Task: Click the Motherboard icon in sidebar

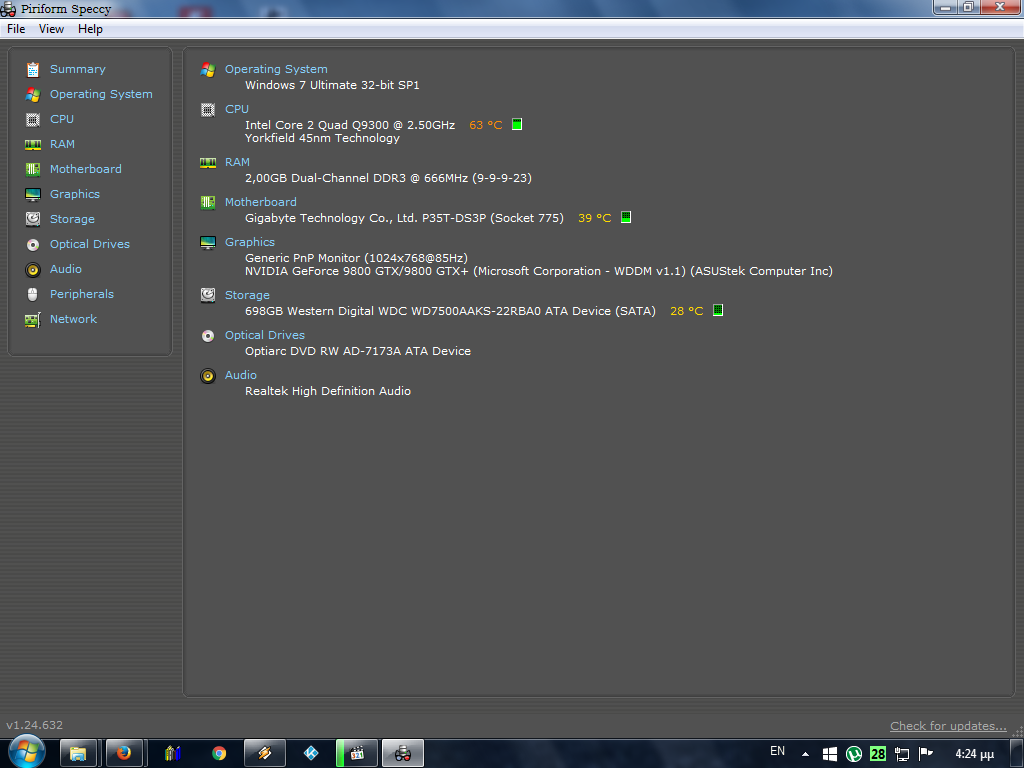Action: coord(33,170)
